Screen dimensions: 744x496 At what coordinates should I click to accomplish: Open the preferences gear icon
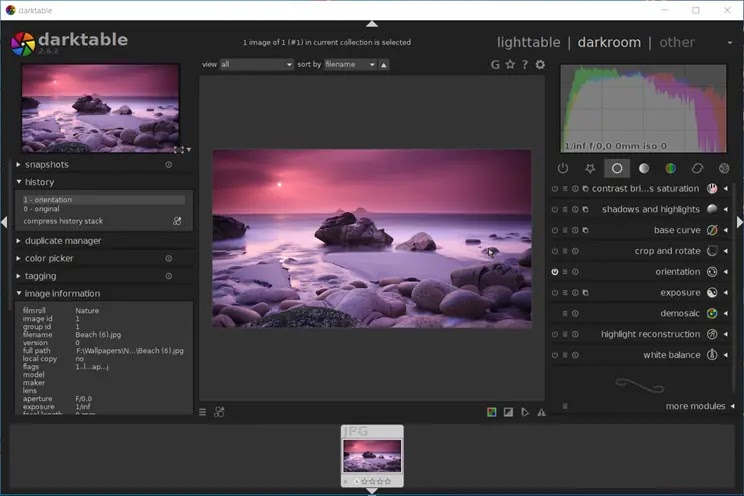tap(540, 64)
